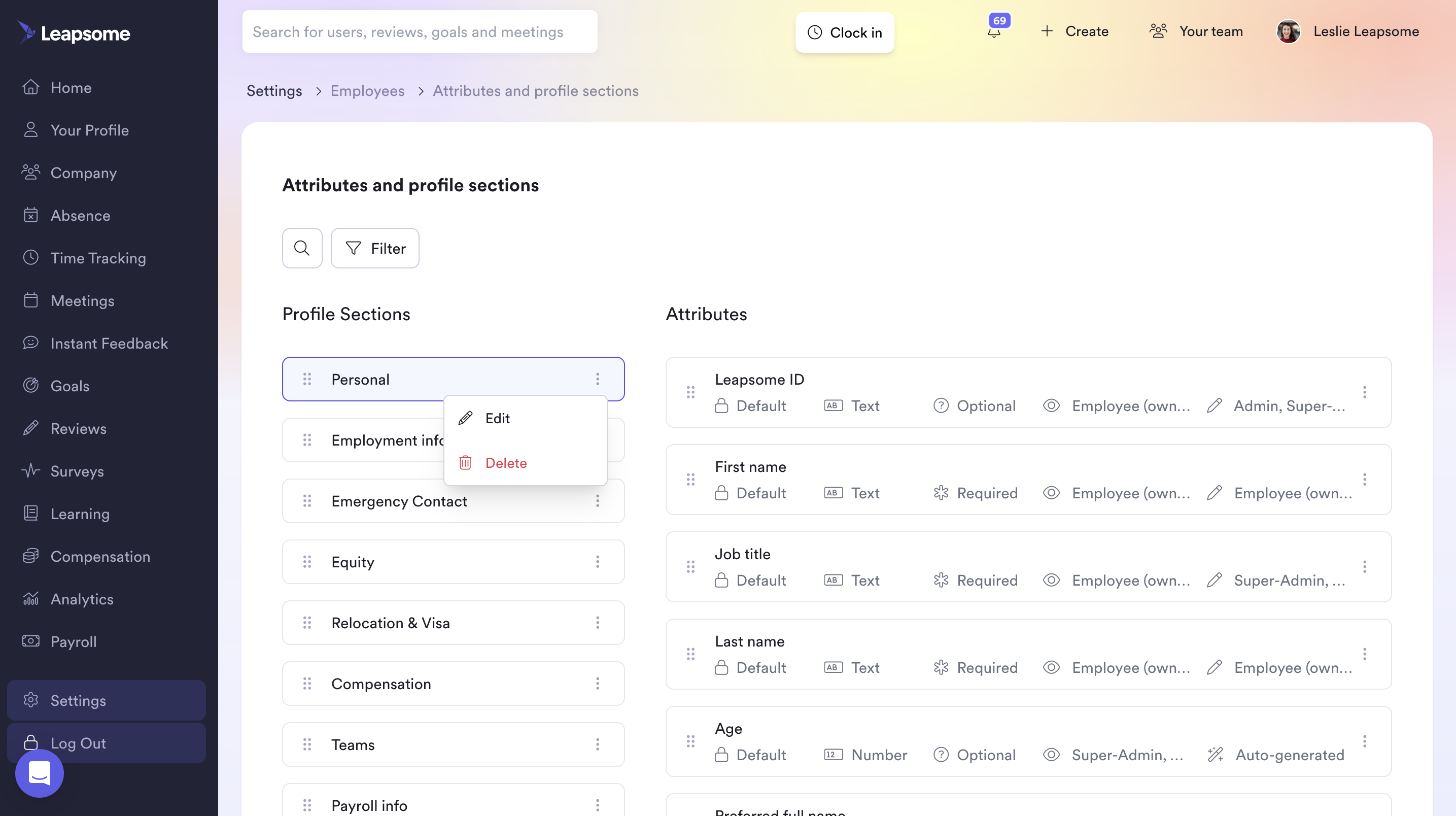Image resolution: width=1456 pixels, height=816 pixels.
Task: Open the three-dot menu for Teams
Action: 598,745
